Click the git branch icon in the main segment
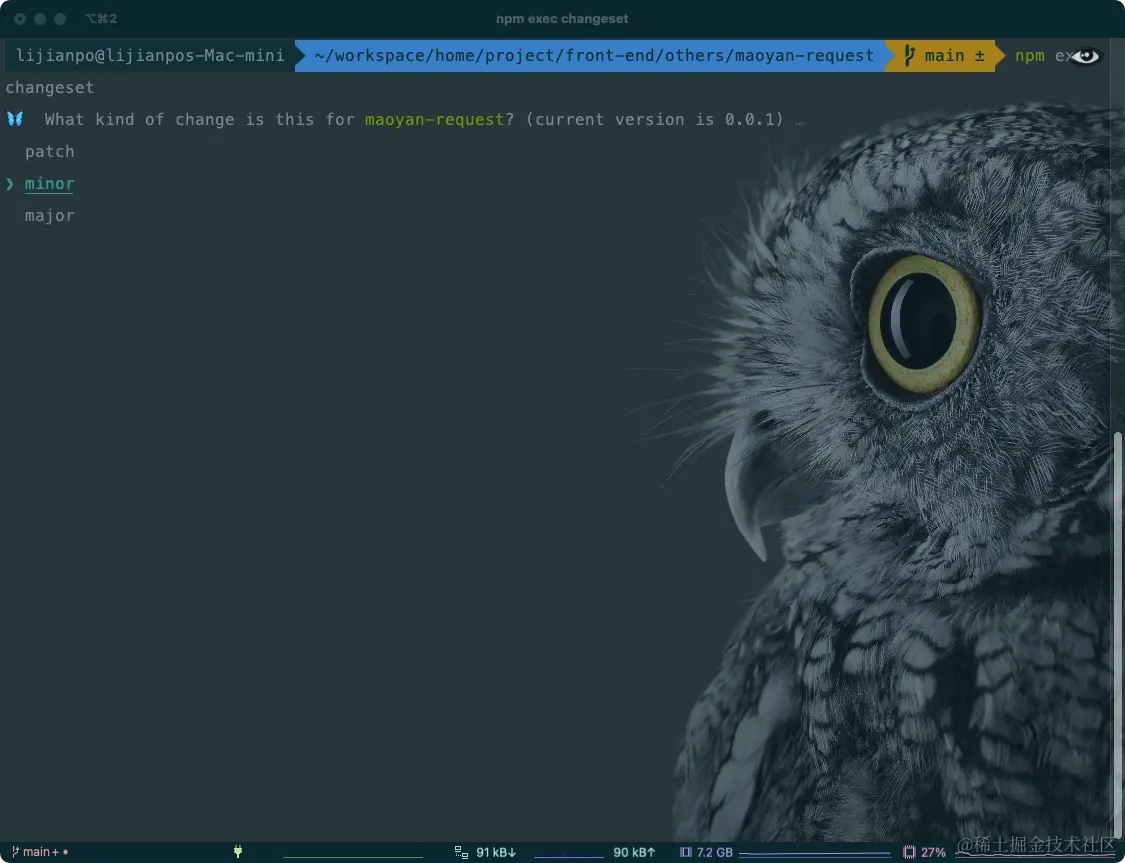 click(909, 55)
